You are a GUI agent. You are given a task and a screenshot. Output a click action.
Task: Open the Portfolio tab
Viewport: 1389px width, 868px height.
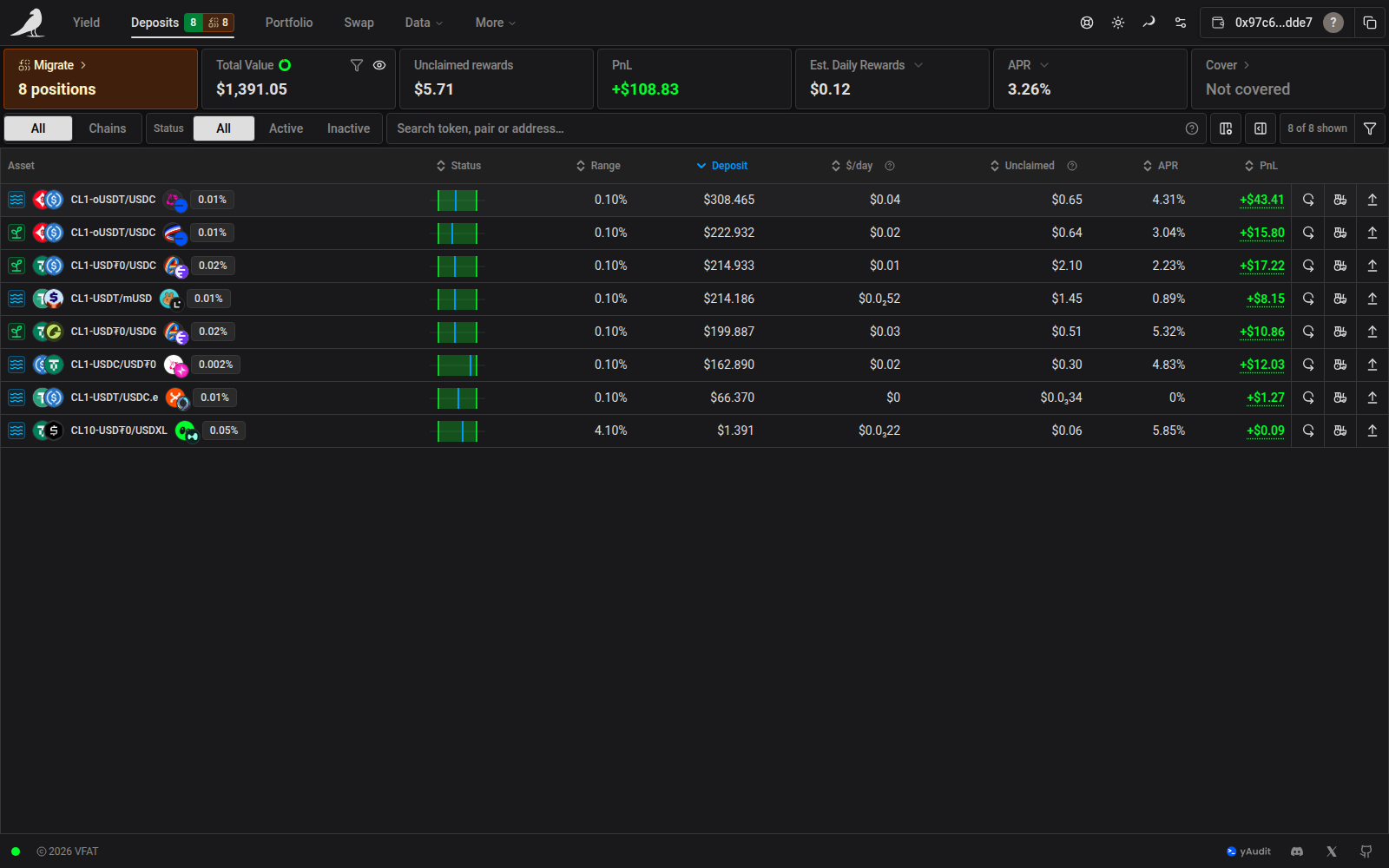pos(289,23)
